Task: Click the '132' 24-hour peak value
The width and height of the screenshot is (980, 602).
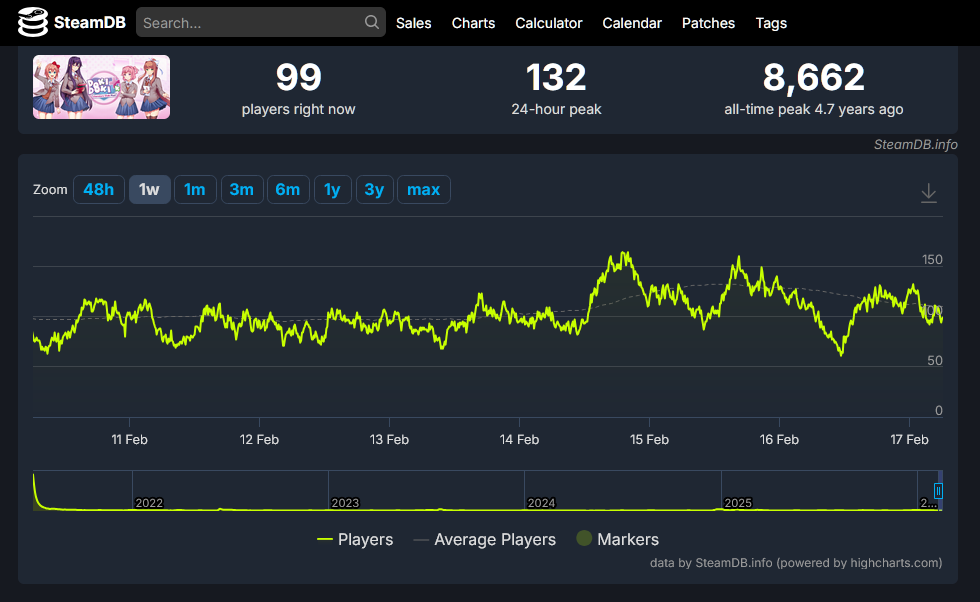Action: coord(556,78)
